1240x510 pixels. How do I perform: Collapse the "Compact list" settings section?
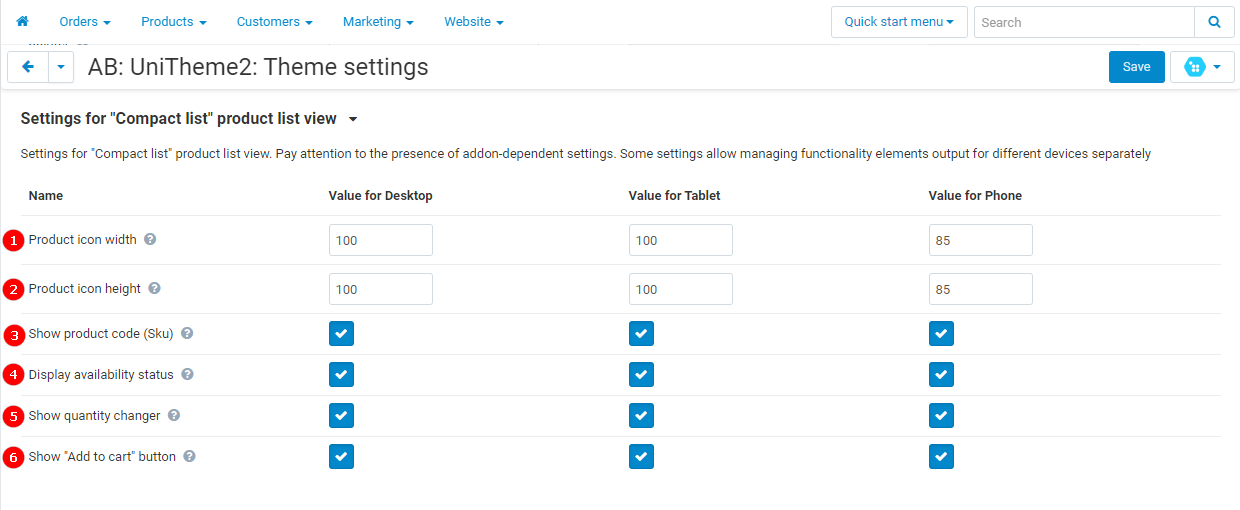pos(353,119)
